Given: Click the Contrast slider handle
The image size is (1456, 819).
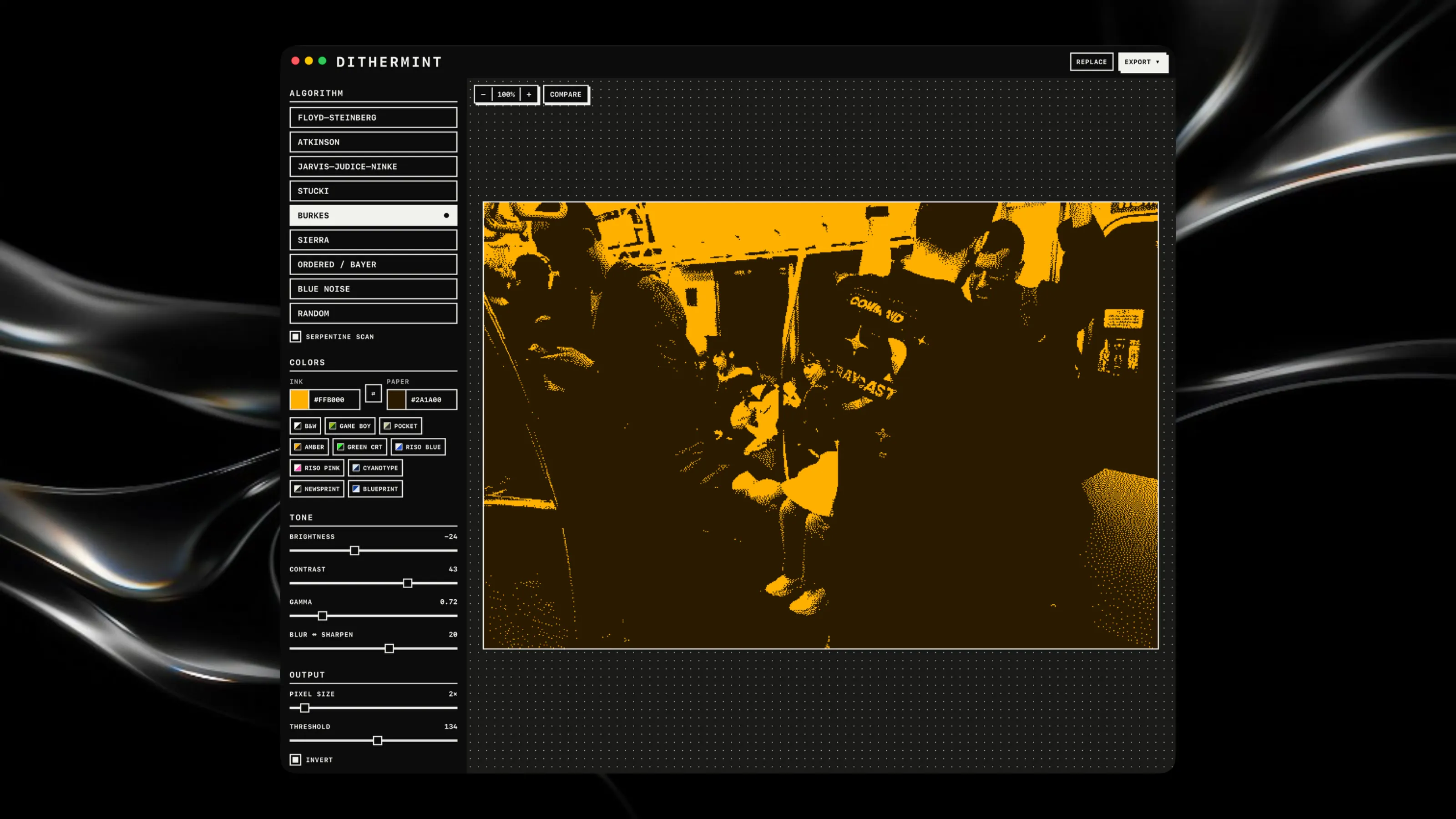Looking at the screenshot, I should click(408, 583).
